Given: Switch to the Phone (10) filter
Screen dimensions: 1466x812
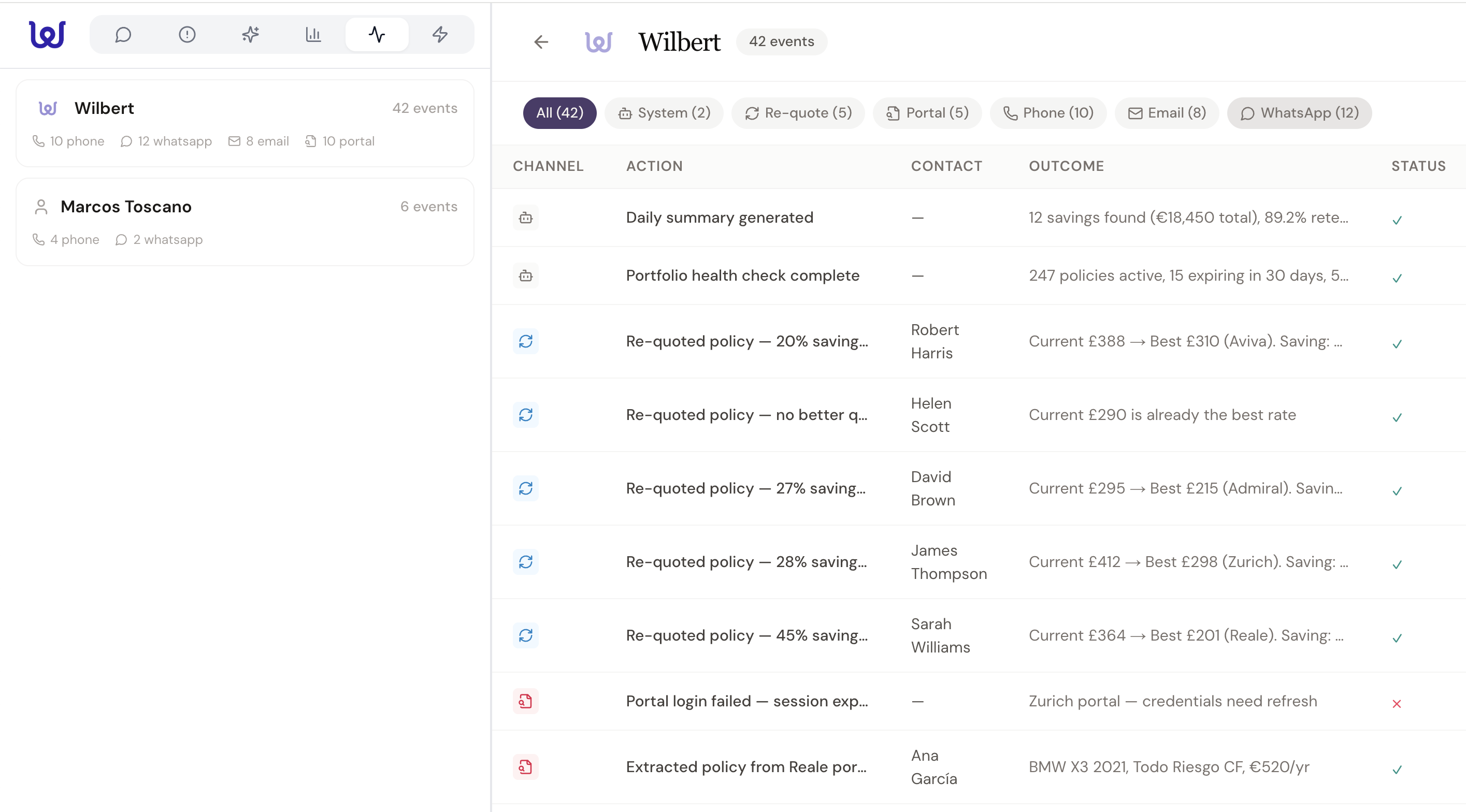Looking at the screenshot, I should pyautogui.click(x=1048, y=113).
